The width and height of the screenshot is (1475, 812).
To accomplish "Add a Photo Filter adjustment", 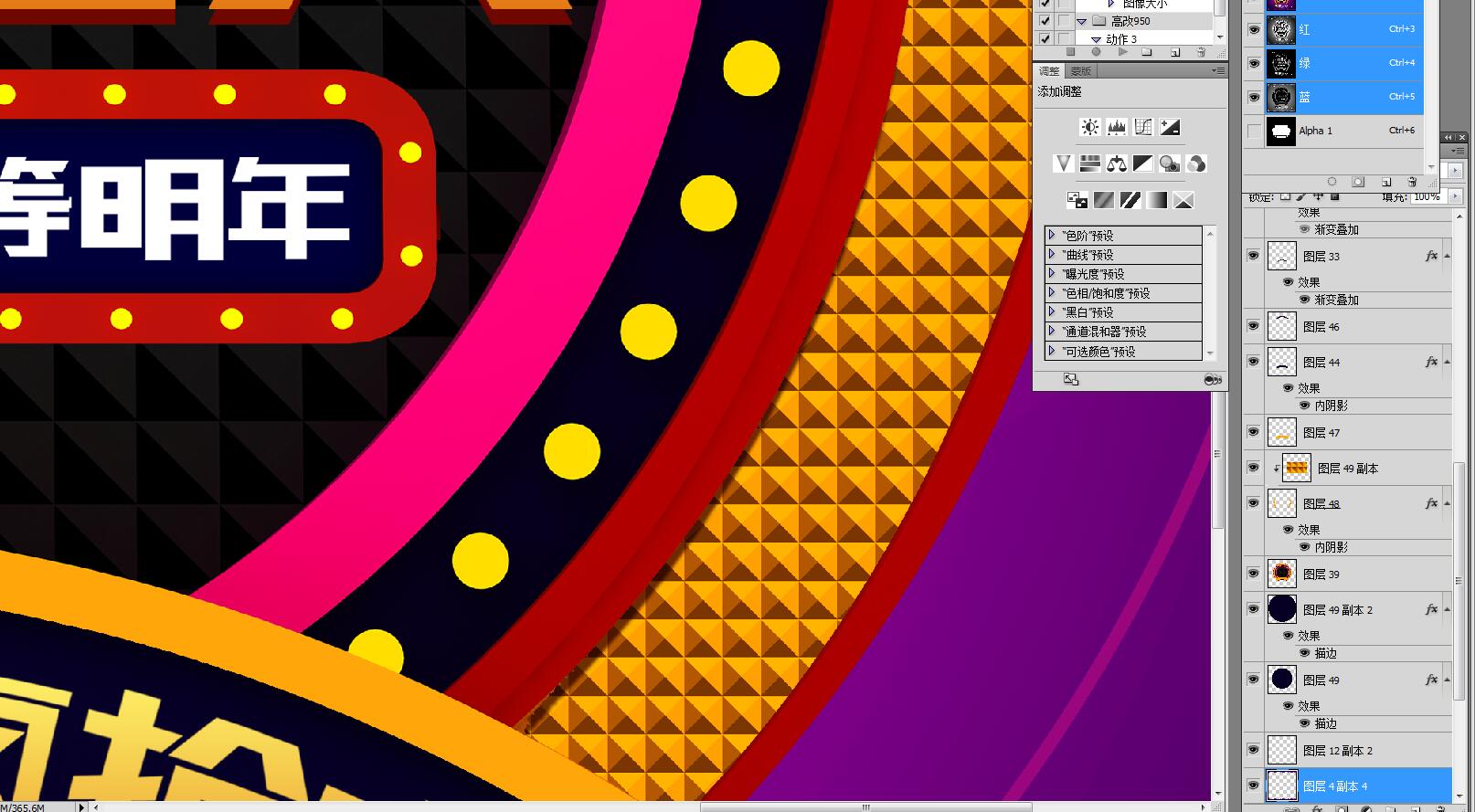I will (1170, 163).
